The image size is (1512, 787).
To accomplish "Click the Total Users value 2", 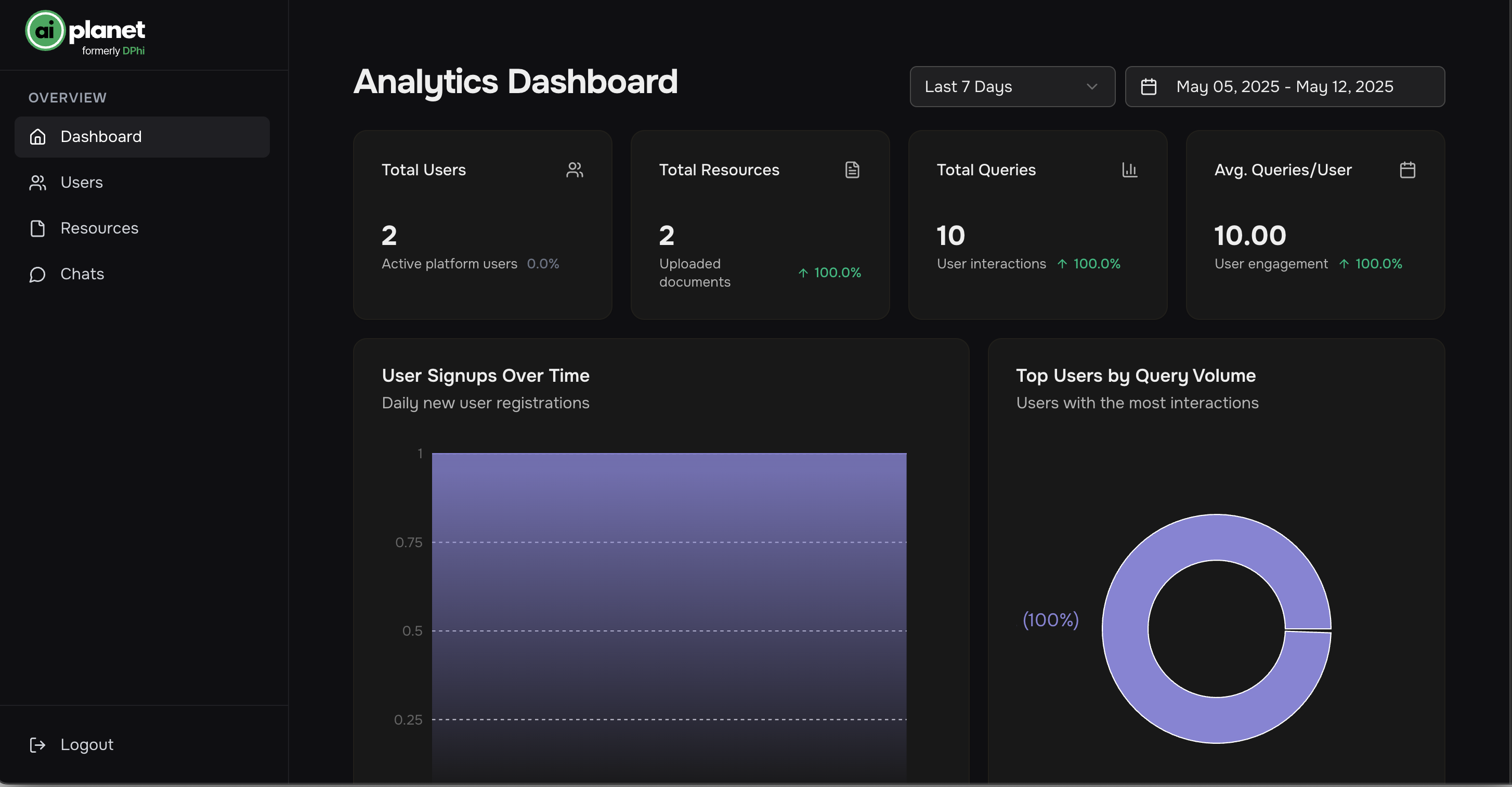I will [389, 236].
